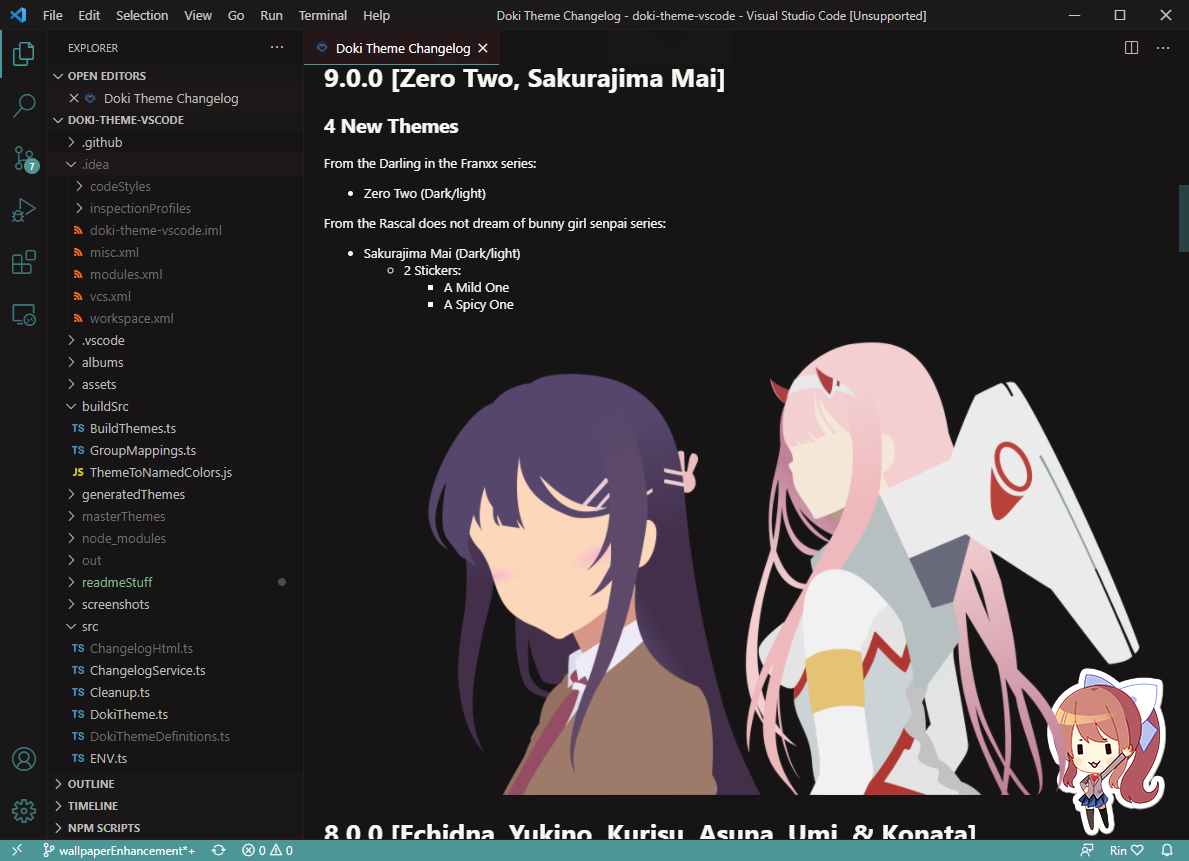The height and width of the screenshot is (861, 1189).
Task: Click the editor vertical scrollbar thumb
Action: 1184,218
